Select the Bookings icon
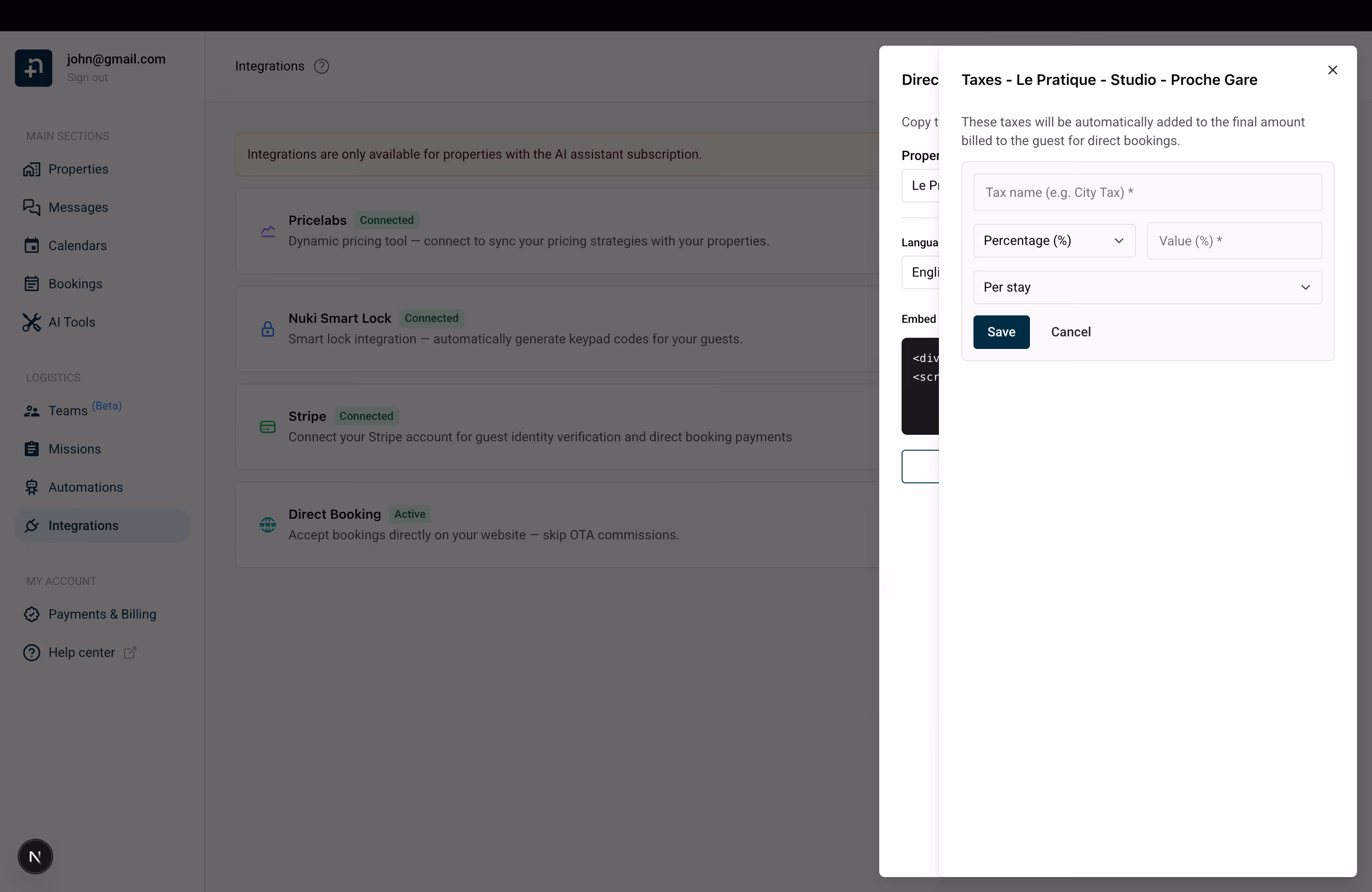Image resolution: width=1372 pixels, height=892 pixels. pos(33,284)
